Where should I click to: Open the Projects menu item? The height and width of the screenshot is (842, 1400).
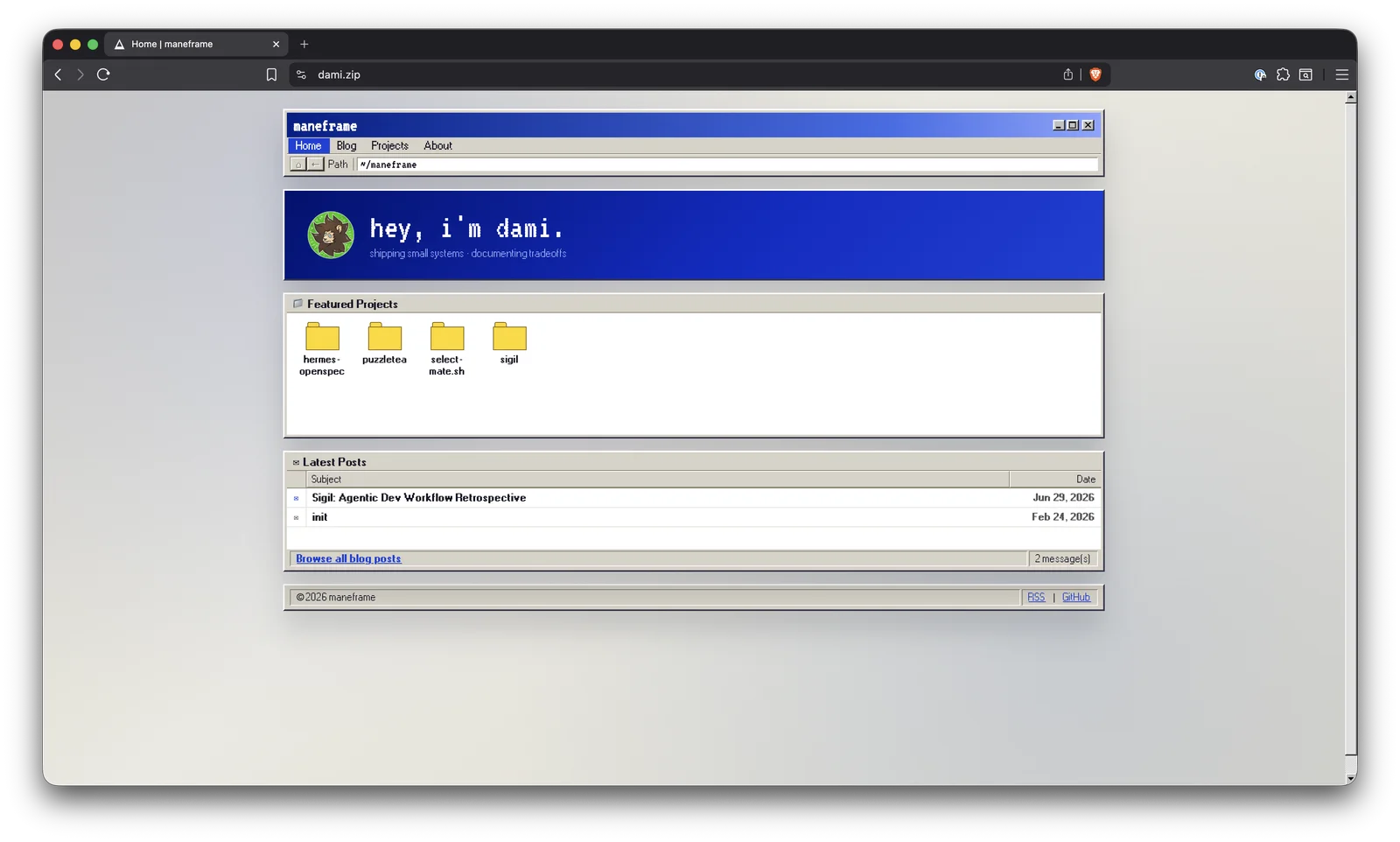[x=389, y=145]
